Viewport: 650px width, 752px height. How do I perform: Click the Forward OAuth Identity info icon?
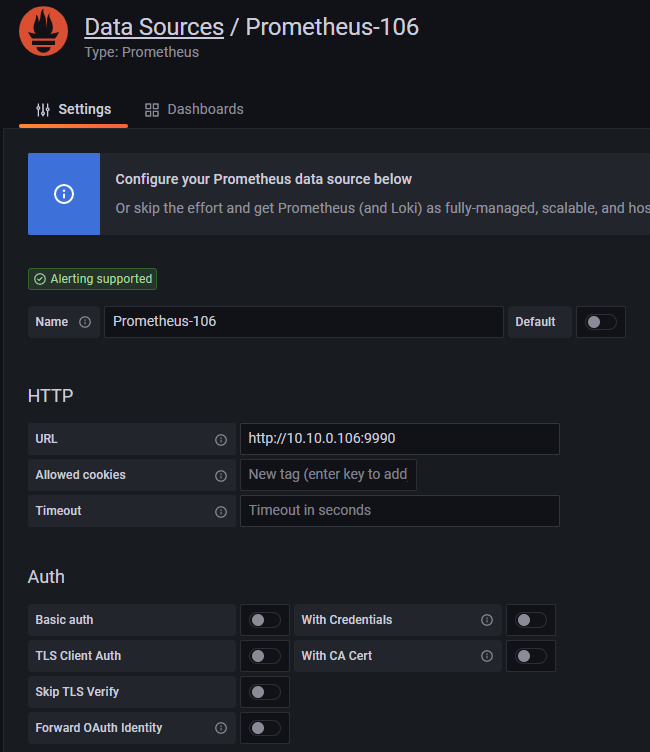click(x=221, y=728)
